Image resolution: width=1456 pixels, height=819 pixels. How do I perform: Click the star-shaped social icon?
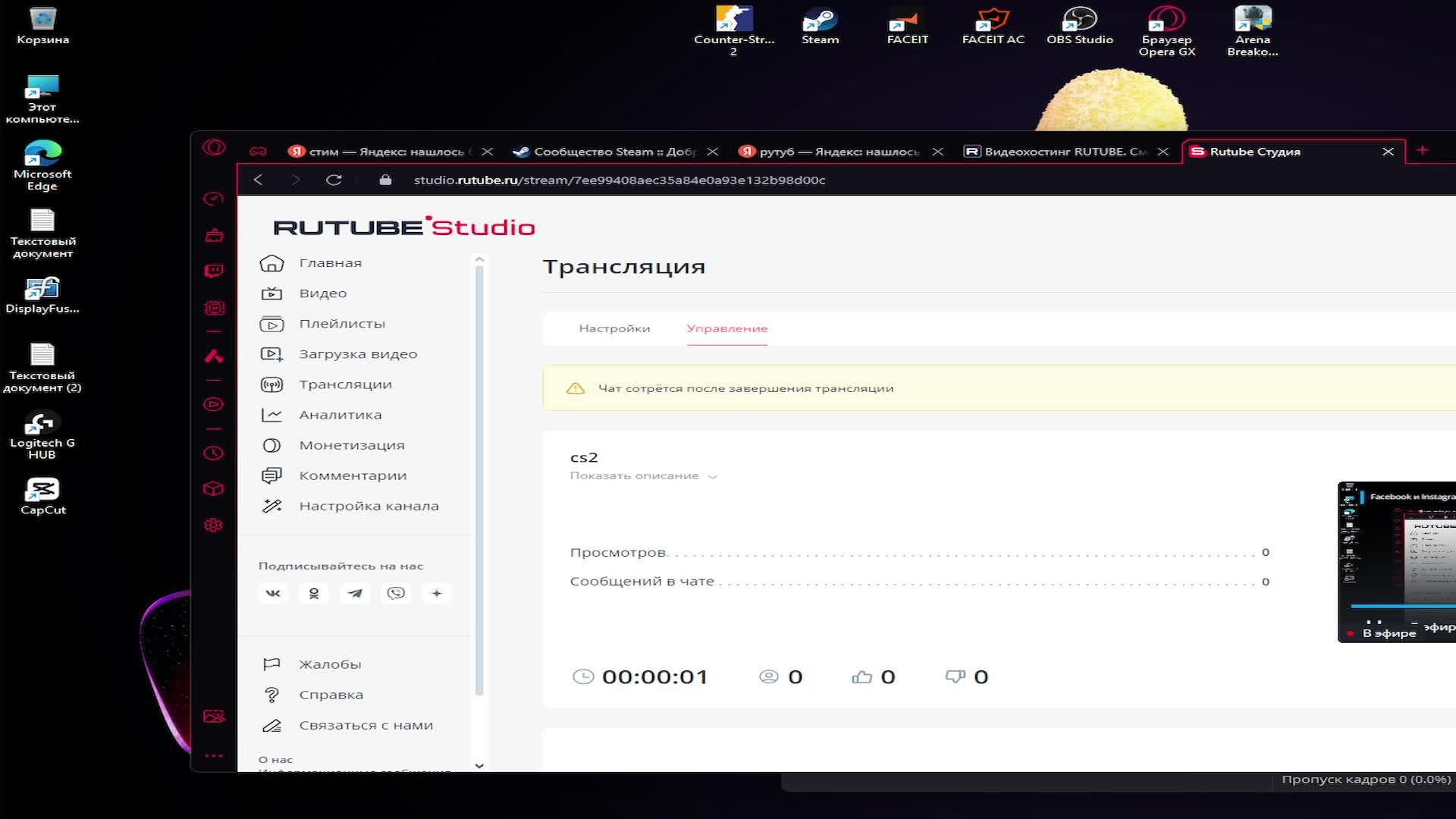[437, 593]
